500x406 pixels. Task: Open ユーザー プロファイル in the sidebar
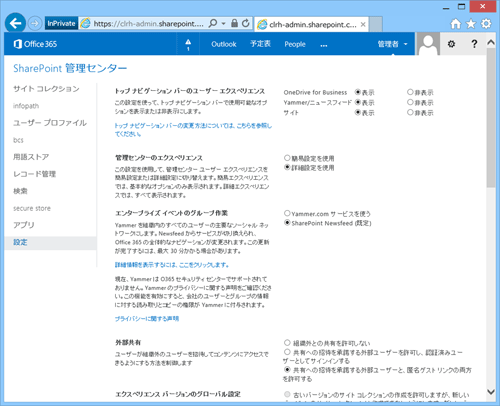pos(50,123)
